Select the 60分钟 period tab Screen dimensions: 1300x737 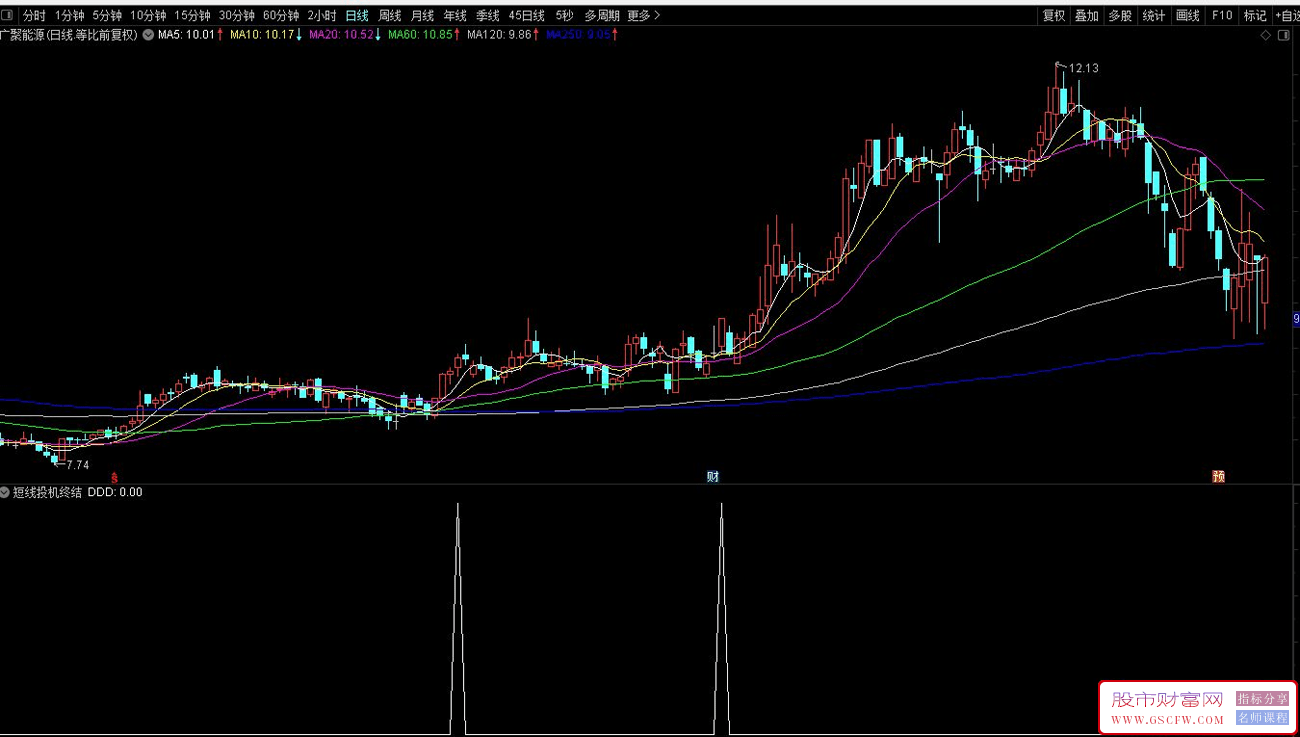[281, 16]
